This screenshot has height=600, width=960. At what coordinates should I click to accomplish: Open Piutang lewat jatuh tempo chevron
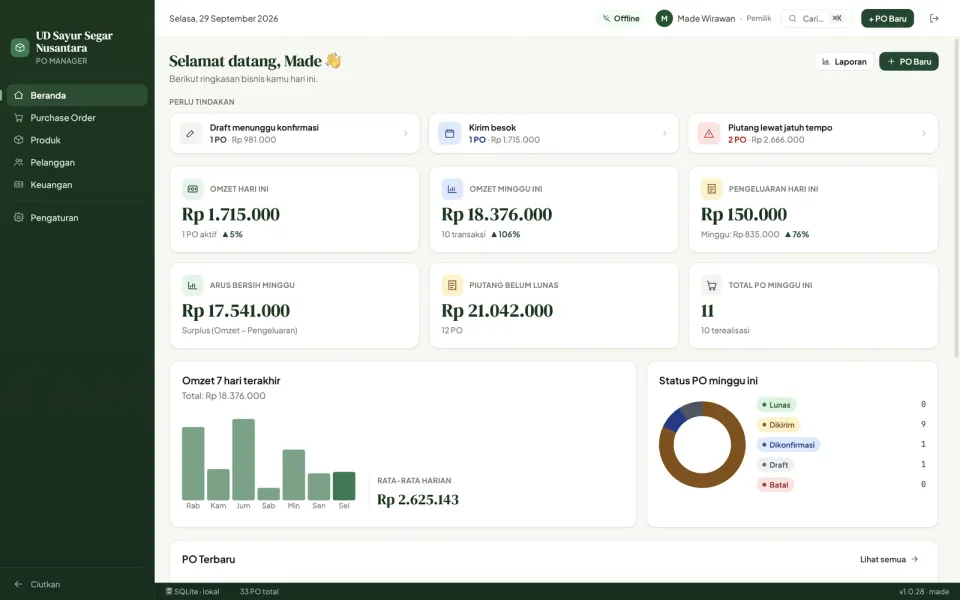pyautogui.click(x=924, y=133)
